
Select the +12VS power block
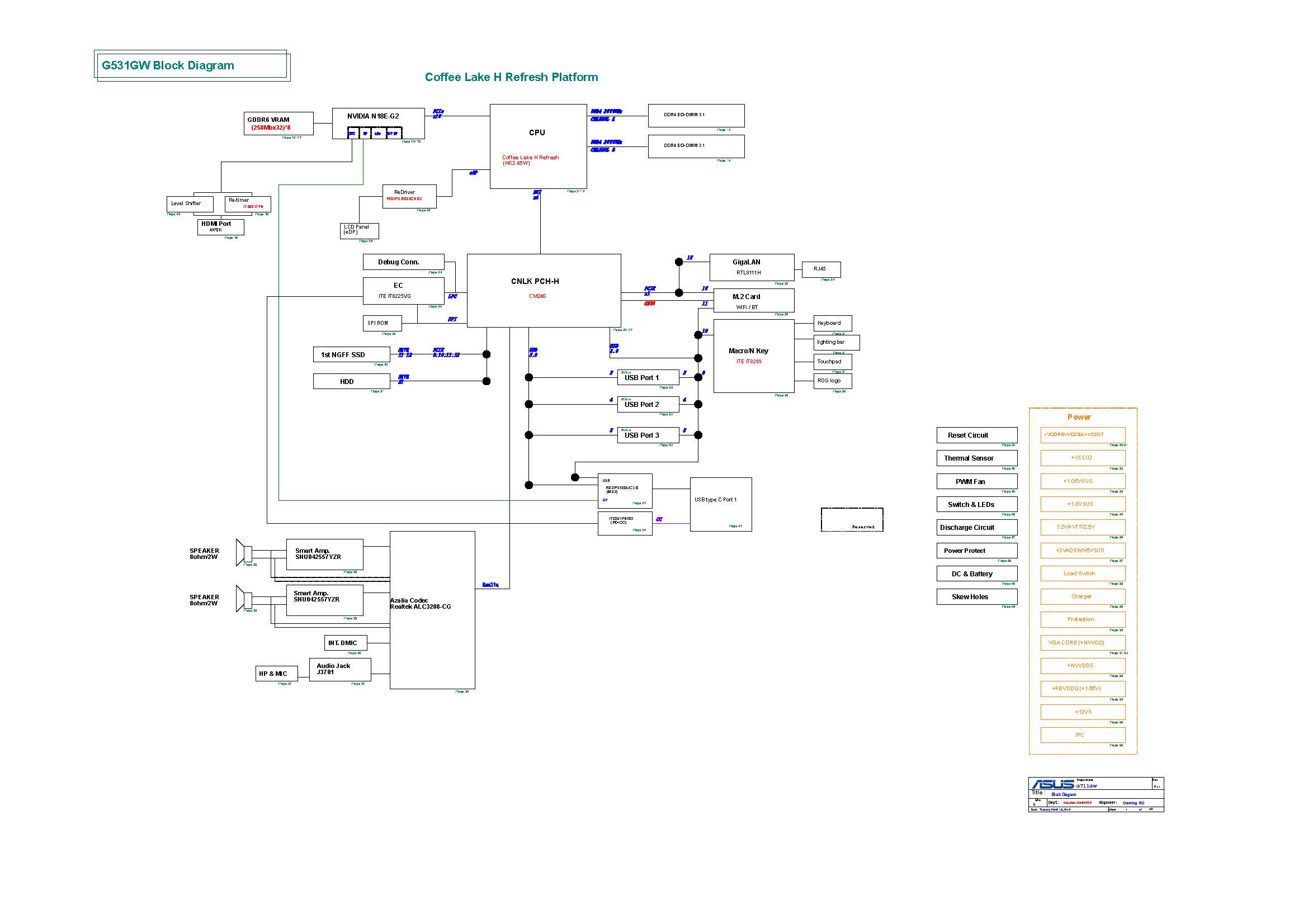coord(1083,712)
